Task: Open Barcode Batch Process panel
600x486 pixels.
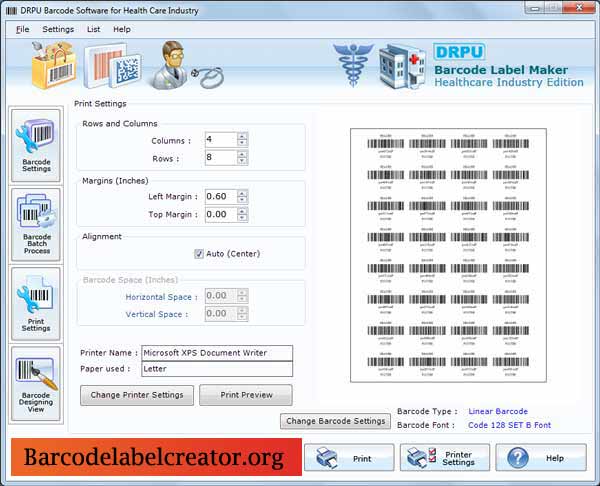Action: 36,225
